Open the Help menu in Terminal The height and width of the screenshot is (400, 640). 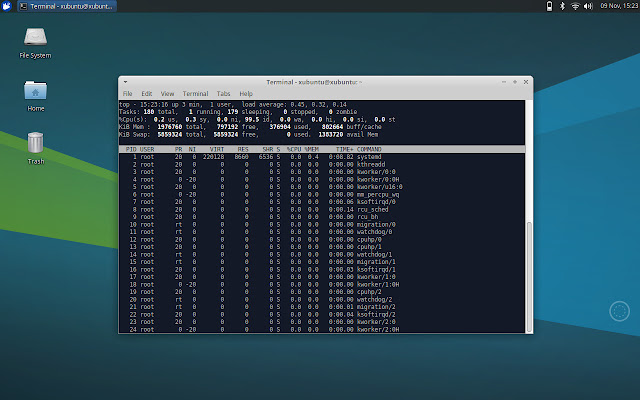pyautogui.click(x=246, y=93)
